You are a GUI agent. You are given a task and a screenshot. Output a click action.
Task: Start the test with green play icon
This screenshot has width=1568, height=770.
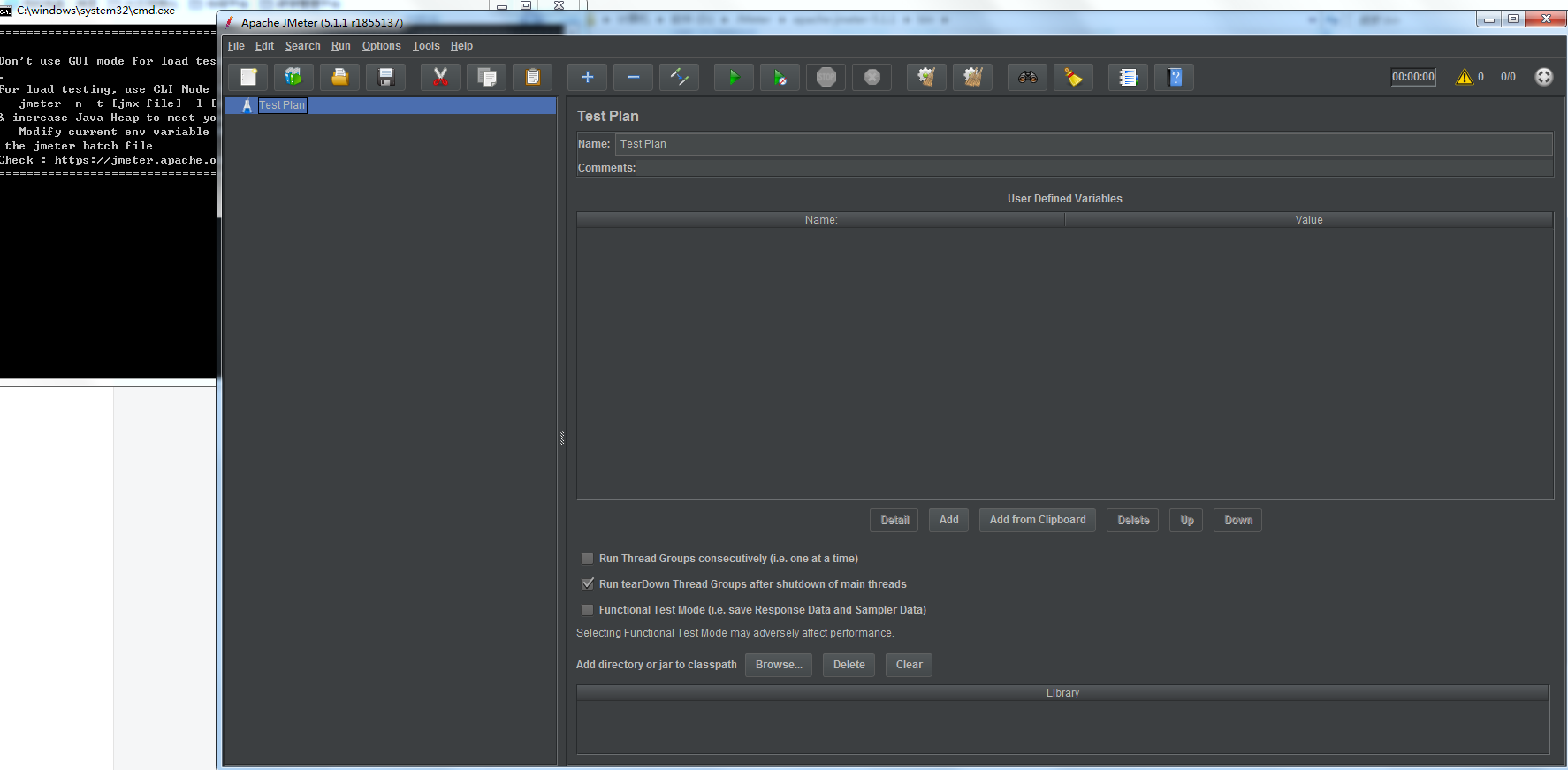click(x=734, y=78)
